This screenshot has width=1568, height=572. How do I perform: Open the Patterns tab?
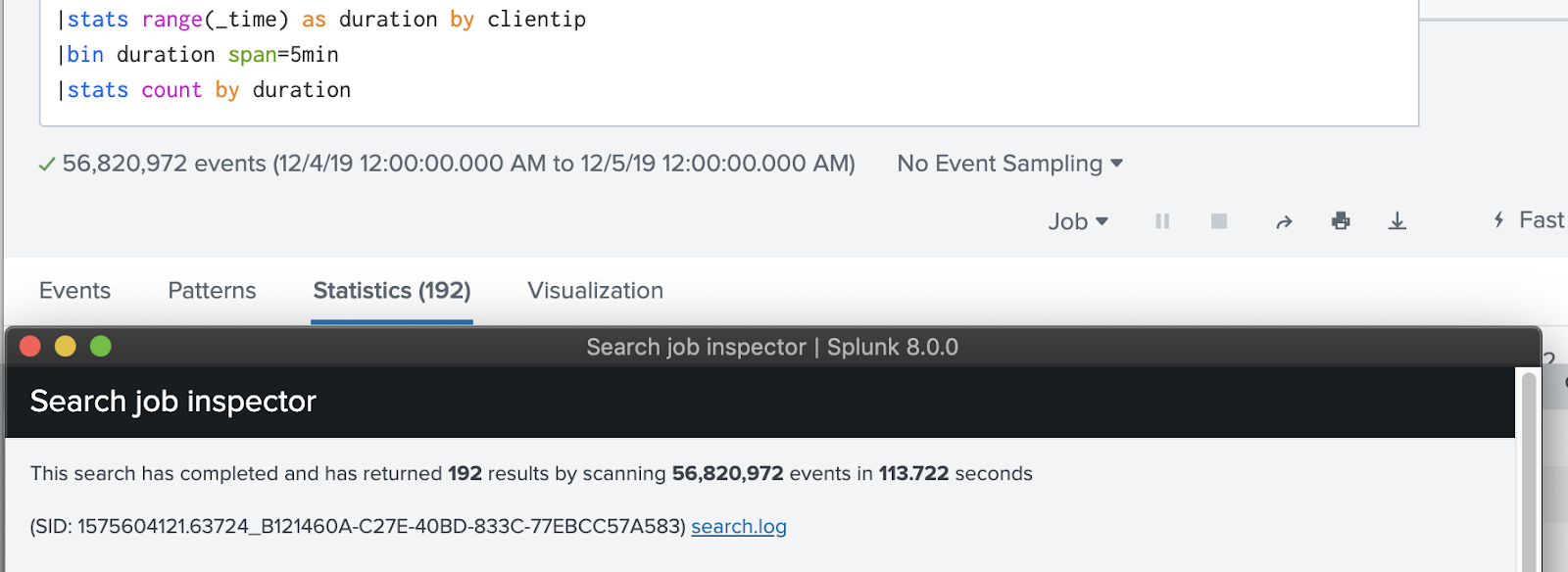212,291
